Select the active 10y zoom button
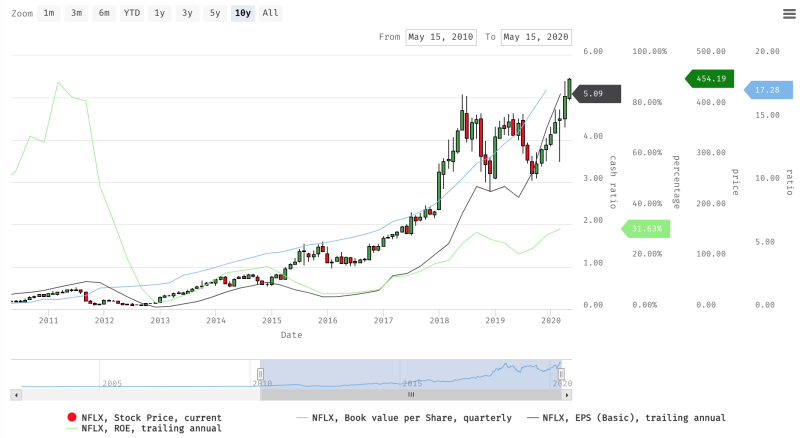800x438 pixels. click(x=243, y=13)
